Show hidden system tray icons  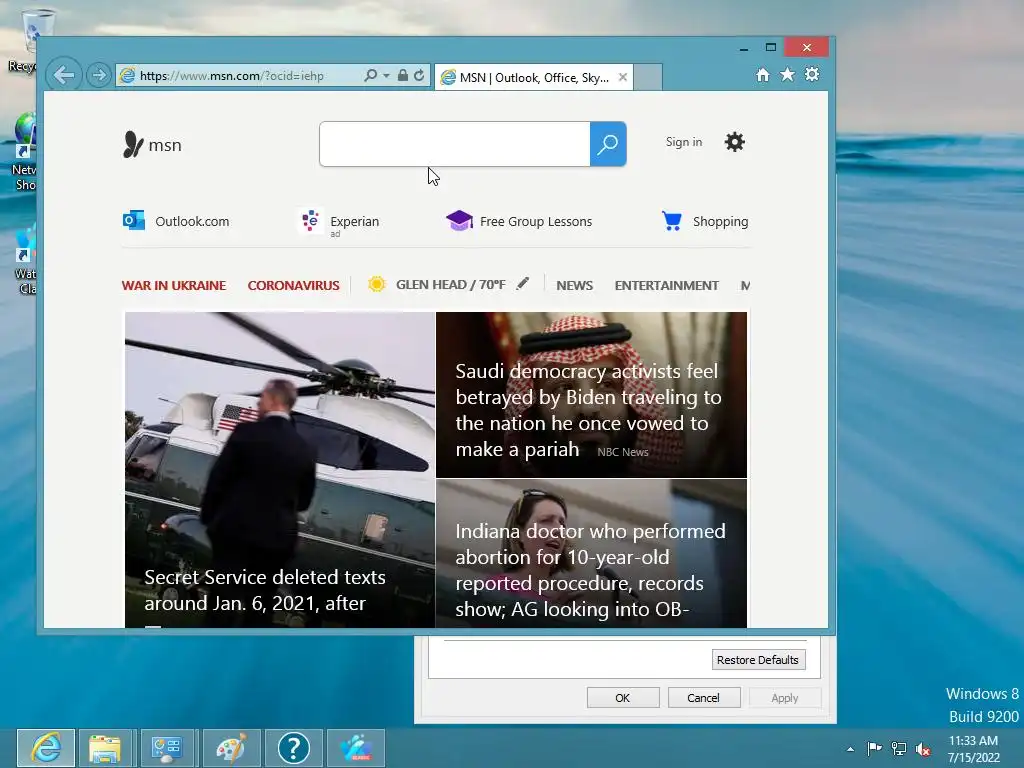[x=850, y=749]
